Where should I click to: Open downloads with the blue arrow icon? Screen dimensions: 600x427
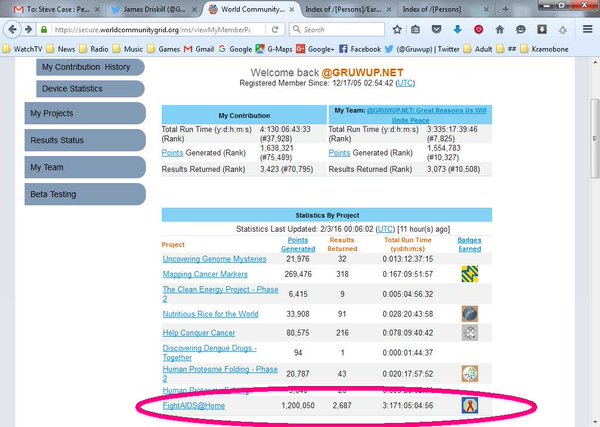click(x=457, y=29)
